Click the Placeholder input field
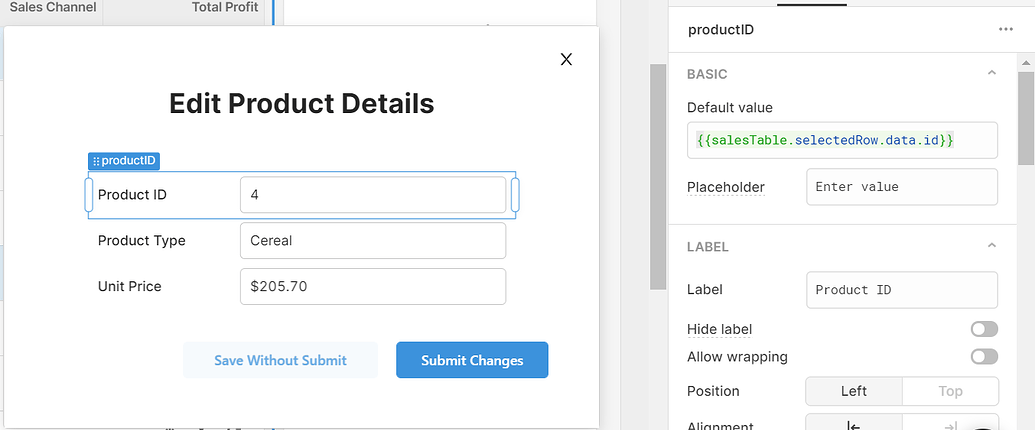 pyautogui.click(x=902, y=187)
